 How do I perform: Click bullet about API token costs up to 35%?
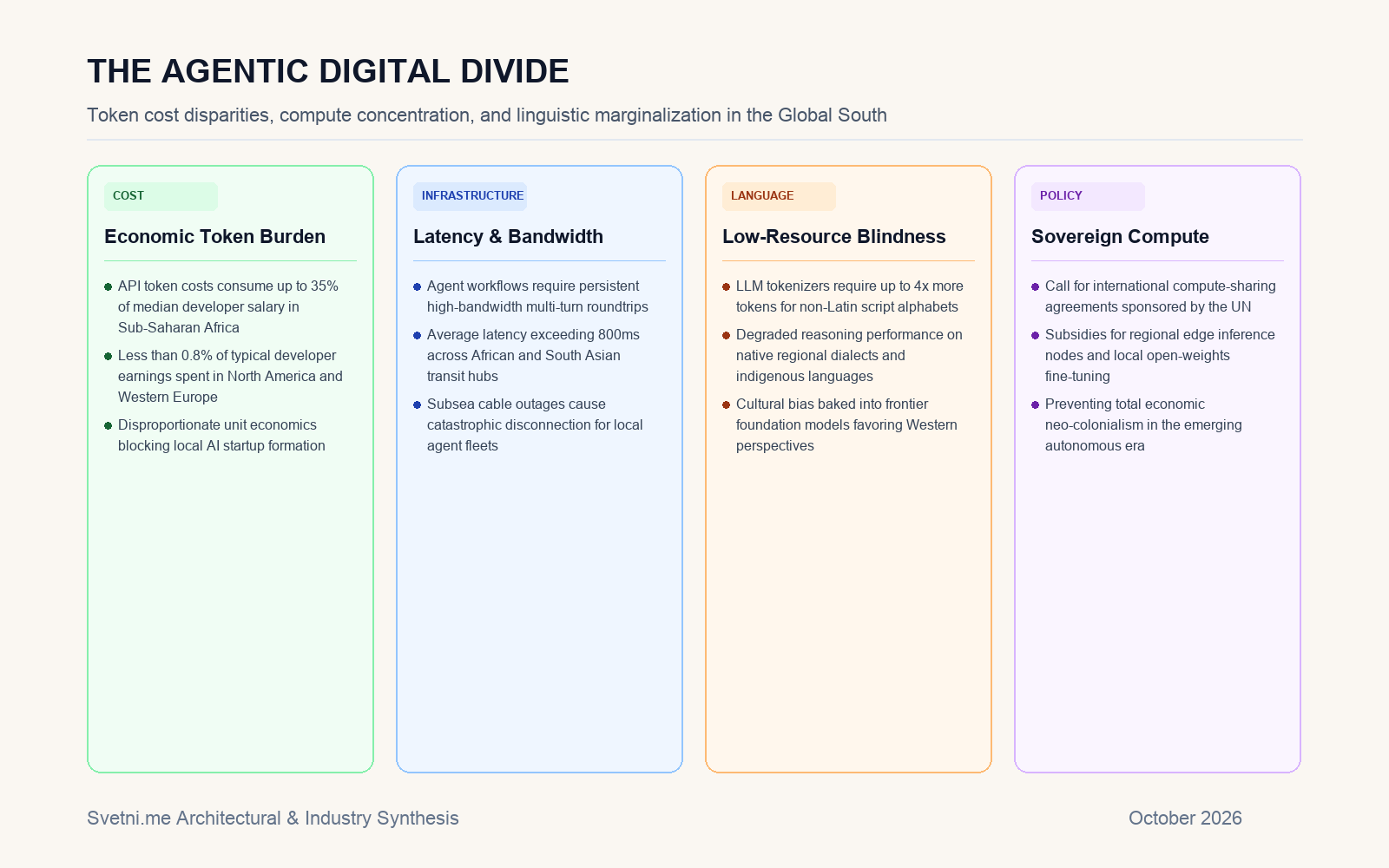(222, 306)
